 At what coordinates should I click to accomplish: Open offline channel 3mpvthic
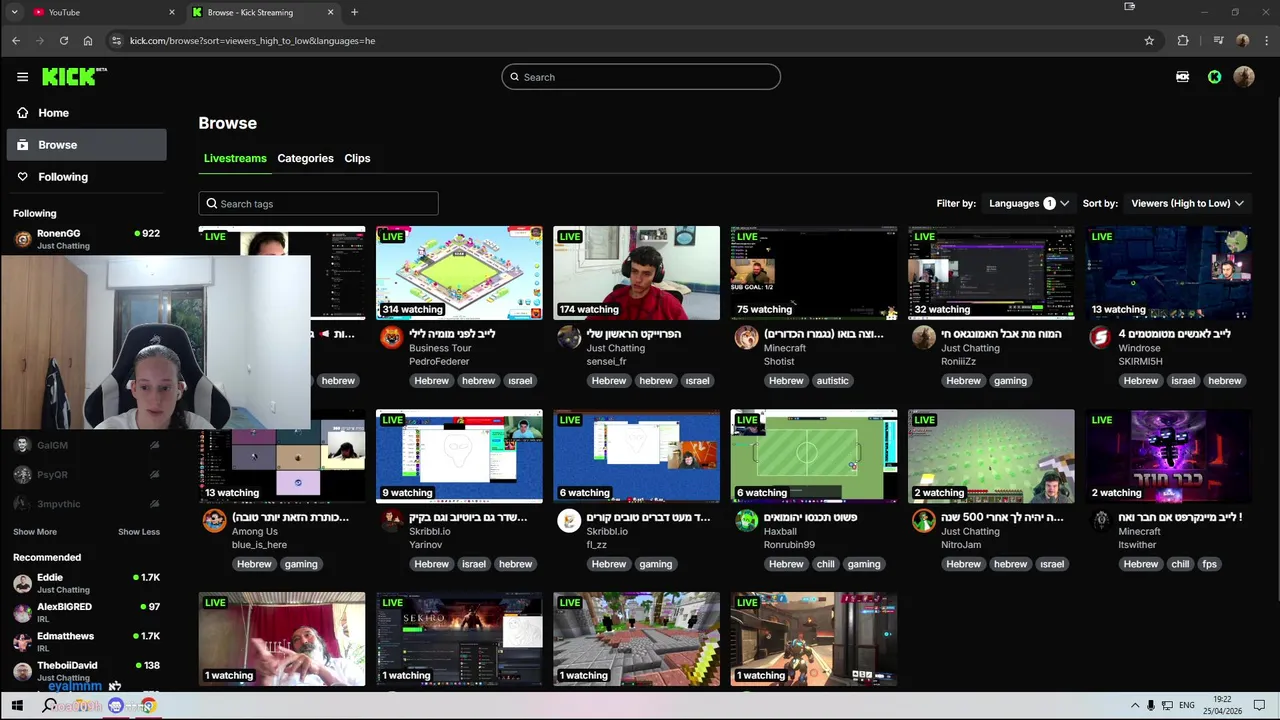87,504
